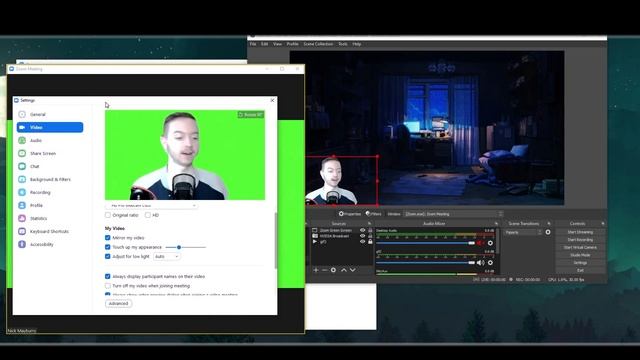Open OBS Edit menu
Viewport: 640px width, 360px height.
pyautogui.click(x=264, y=44)
